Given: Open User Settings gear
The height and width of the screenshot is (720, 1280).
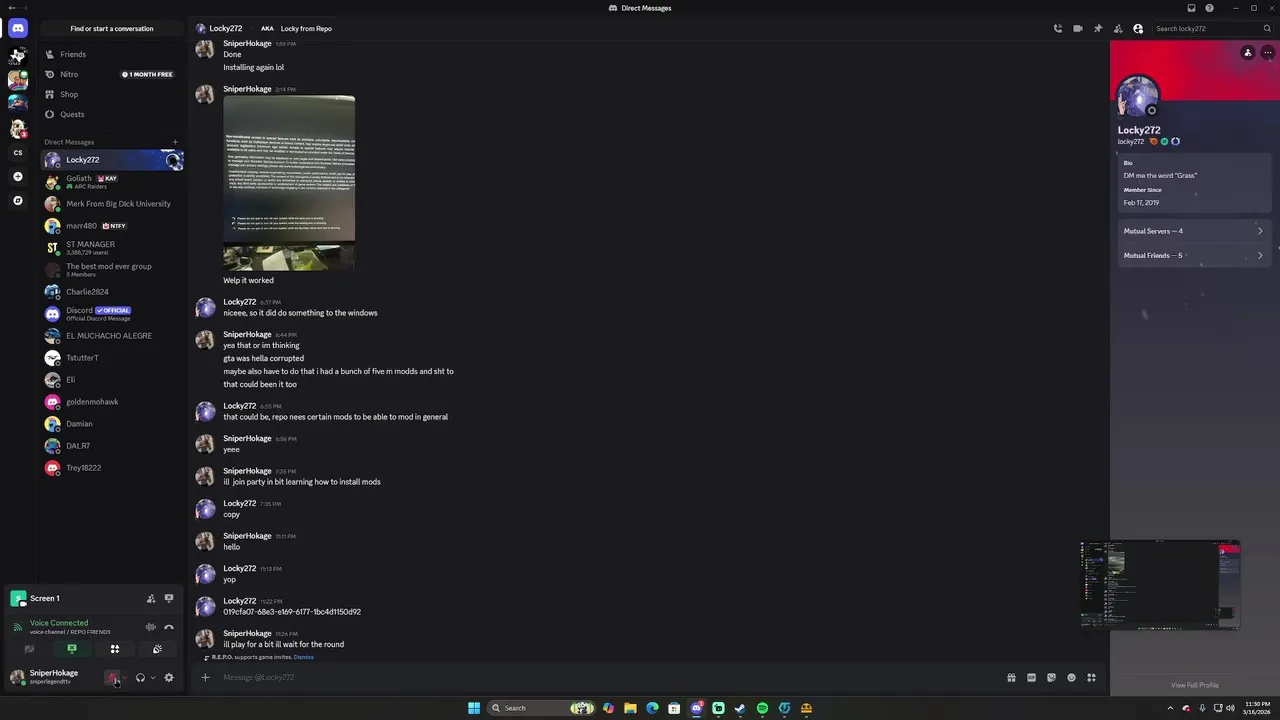Looking at the screenshot, I should (x=169, y=678).
